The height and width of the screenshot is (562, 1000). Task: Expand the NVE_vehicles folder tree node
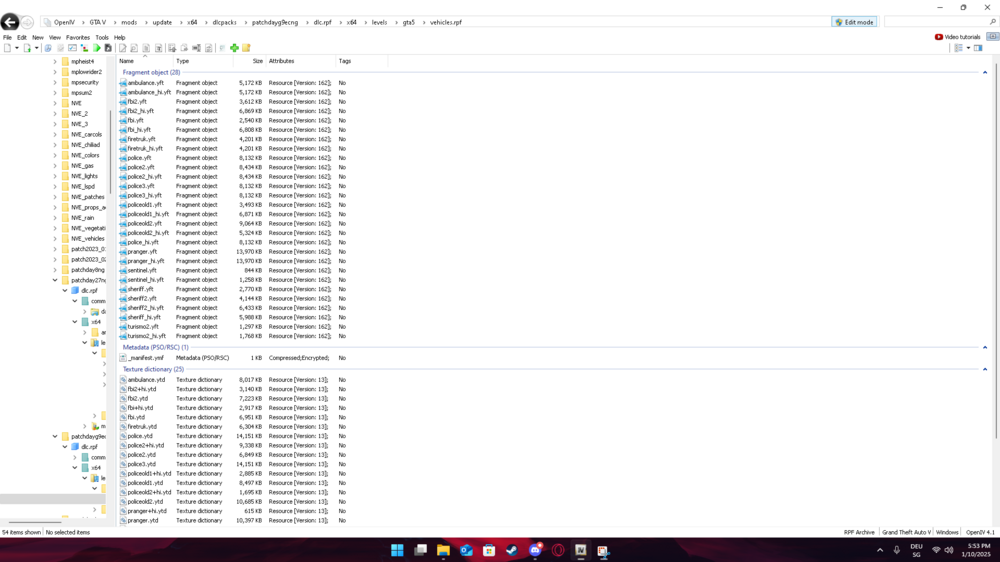(55, 239)
